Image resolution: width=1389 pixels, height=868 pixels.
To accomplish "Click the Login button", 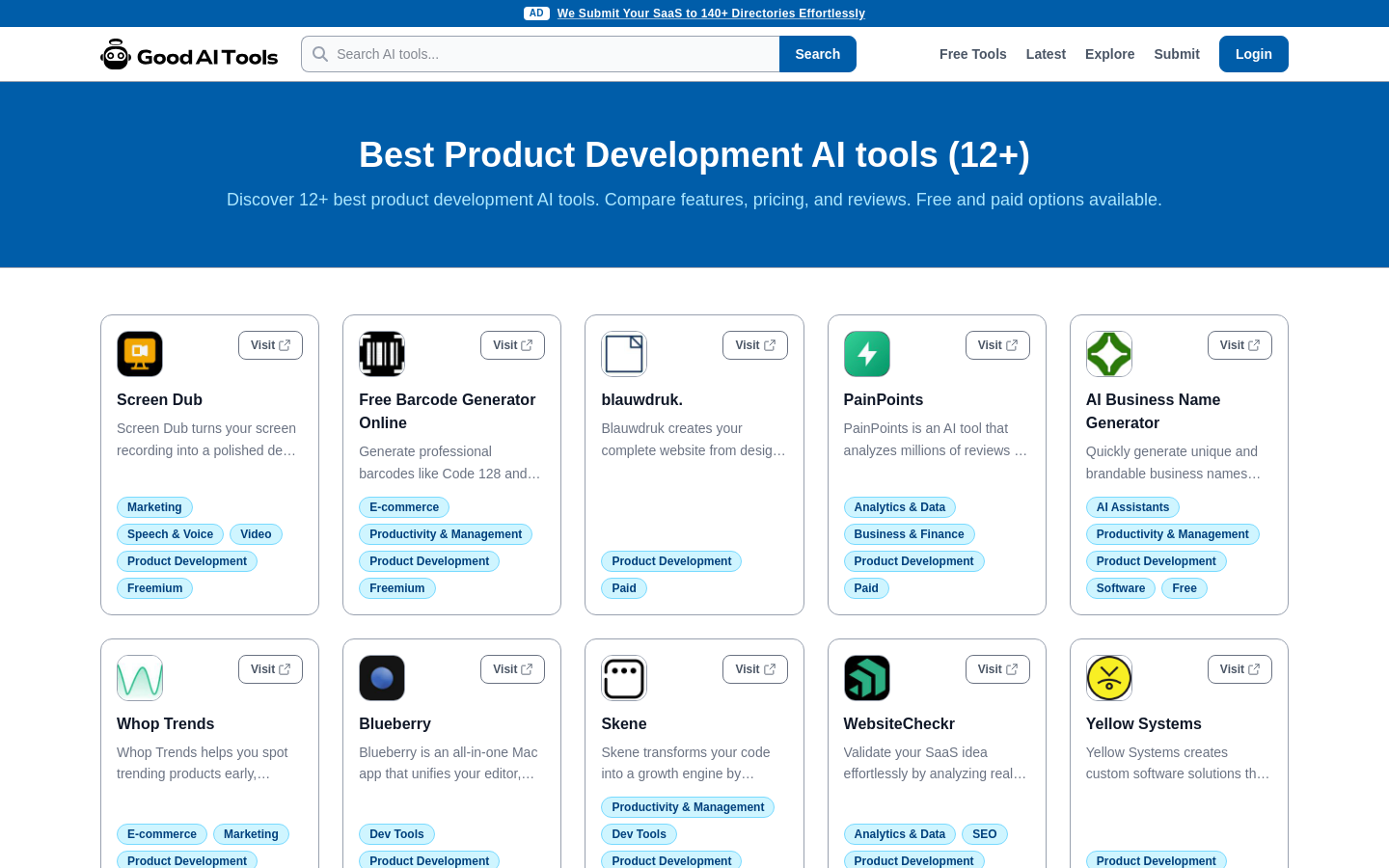I will pos(1254,54).
